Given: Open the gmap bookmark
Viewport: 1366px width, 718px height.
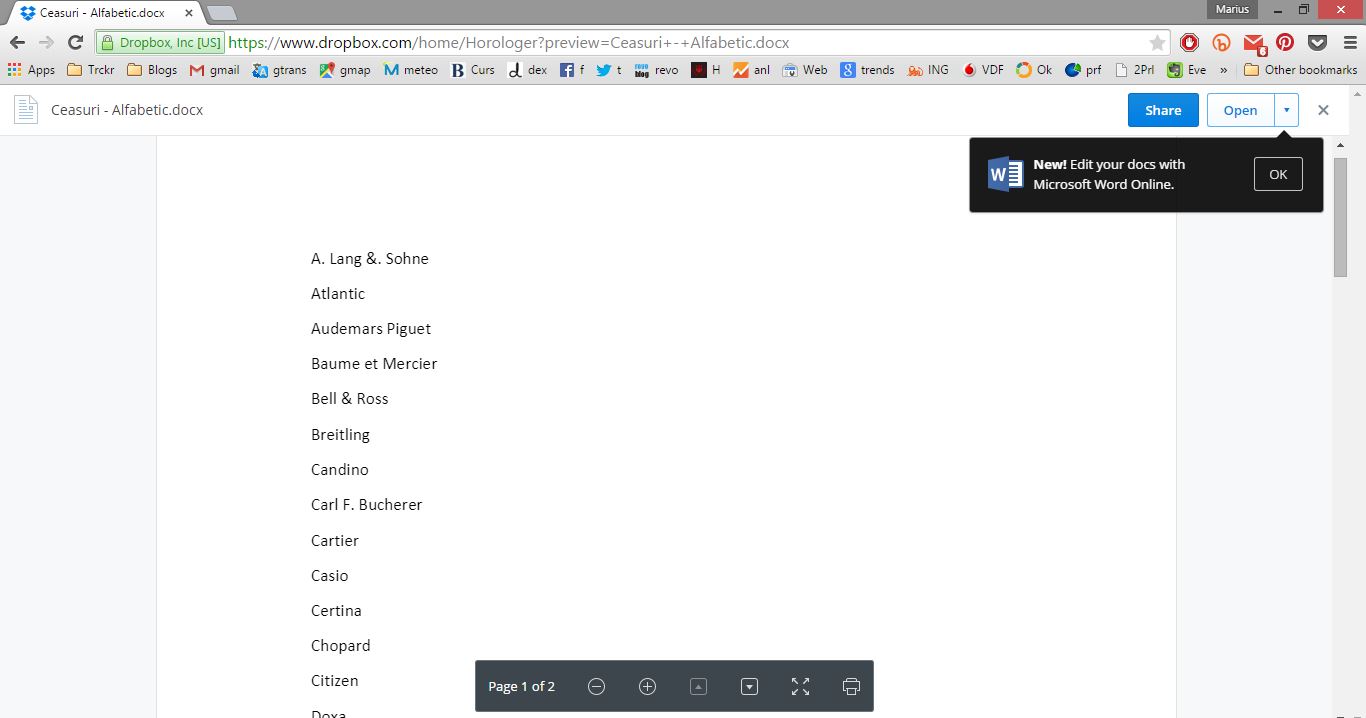Looking at the screenshot, I should pos(345,70).
